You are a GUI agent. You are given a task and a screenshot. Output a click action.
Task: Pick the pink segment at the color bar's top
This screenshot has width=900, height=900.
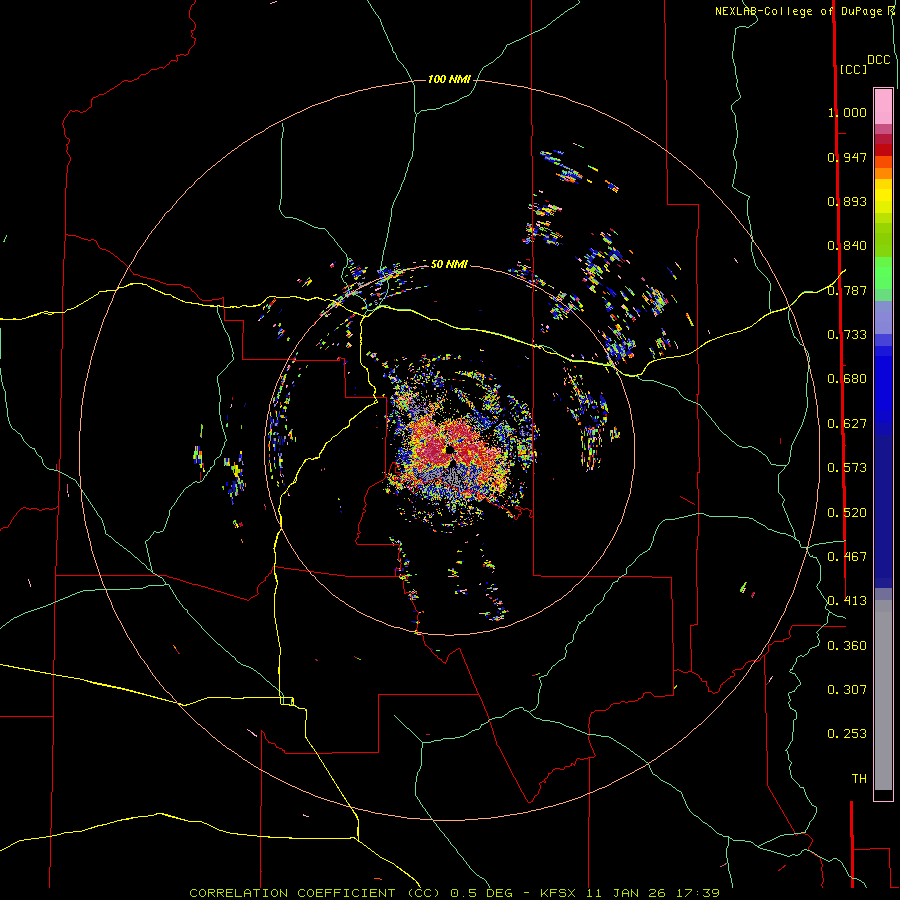click(x=883, y=107)
